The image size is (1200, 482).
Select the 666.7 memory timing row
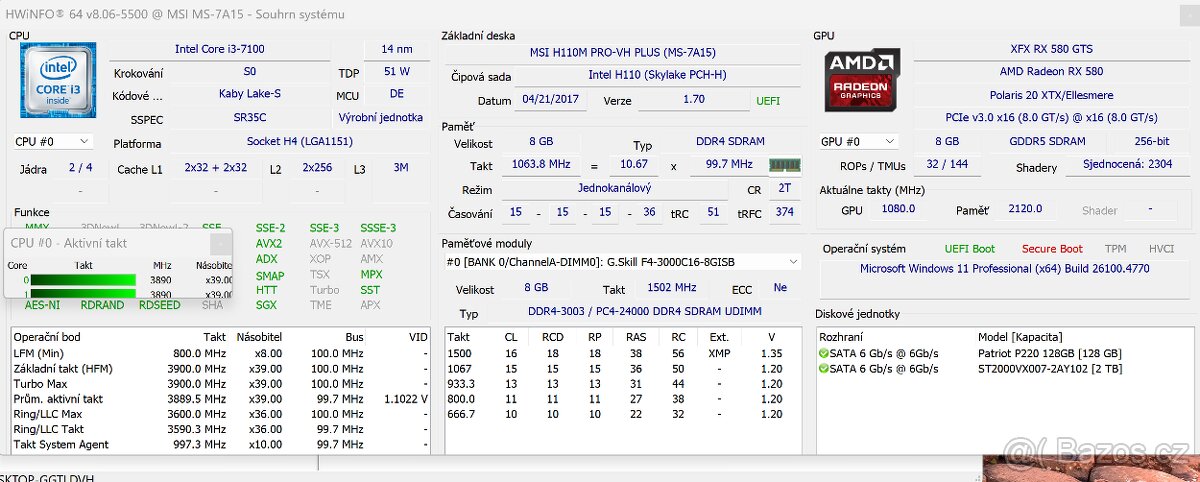point(622,414)
